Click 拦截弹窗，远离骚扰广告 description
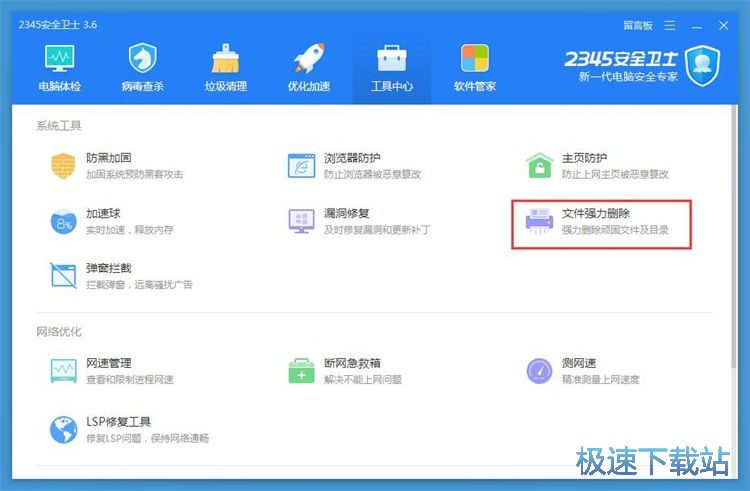 pos(139,285)
